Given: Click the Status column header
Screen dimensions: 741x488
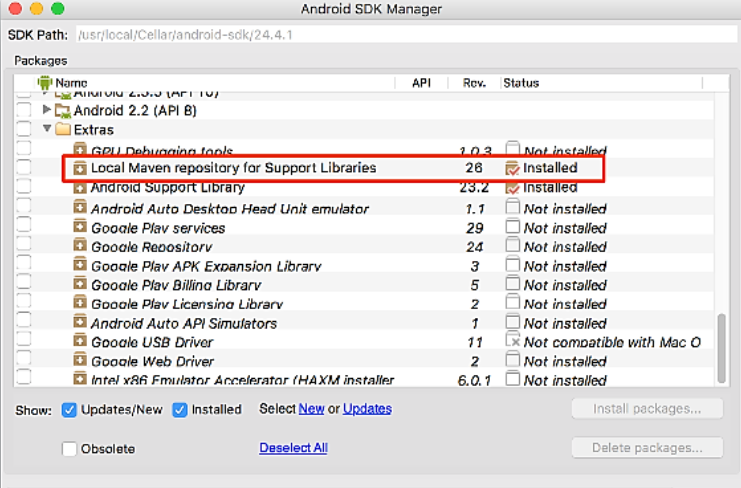Looking at the screenshot, I should point(520,83).
